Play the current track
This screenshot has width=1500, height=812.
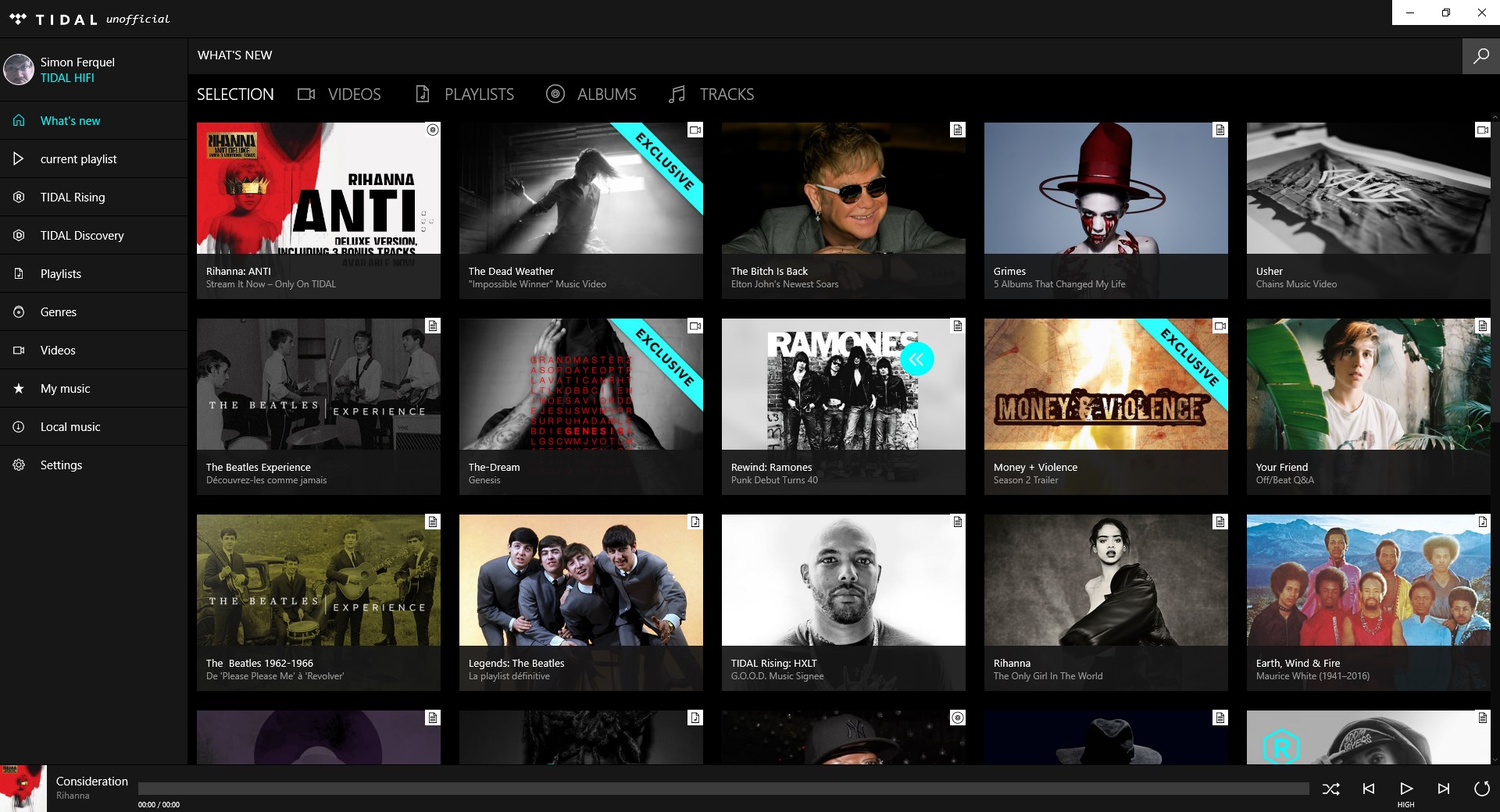tap(1406, 789)
